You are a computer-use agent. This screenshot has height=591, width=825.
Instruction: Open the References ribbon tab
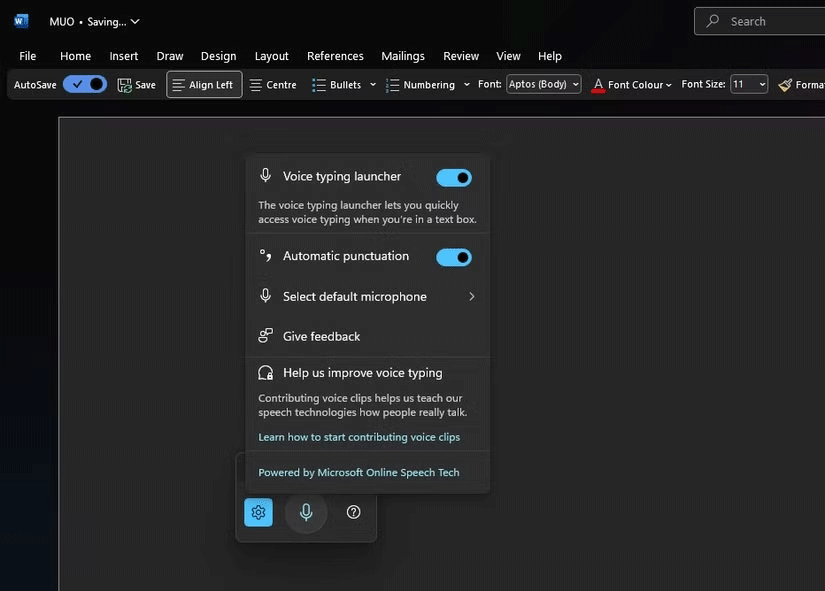[x=335, y=56]
